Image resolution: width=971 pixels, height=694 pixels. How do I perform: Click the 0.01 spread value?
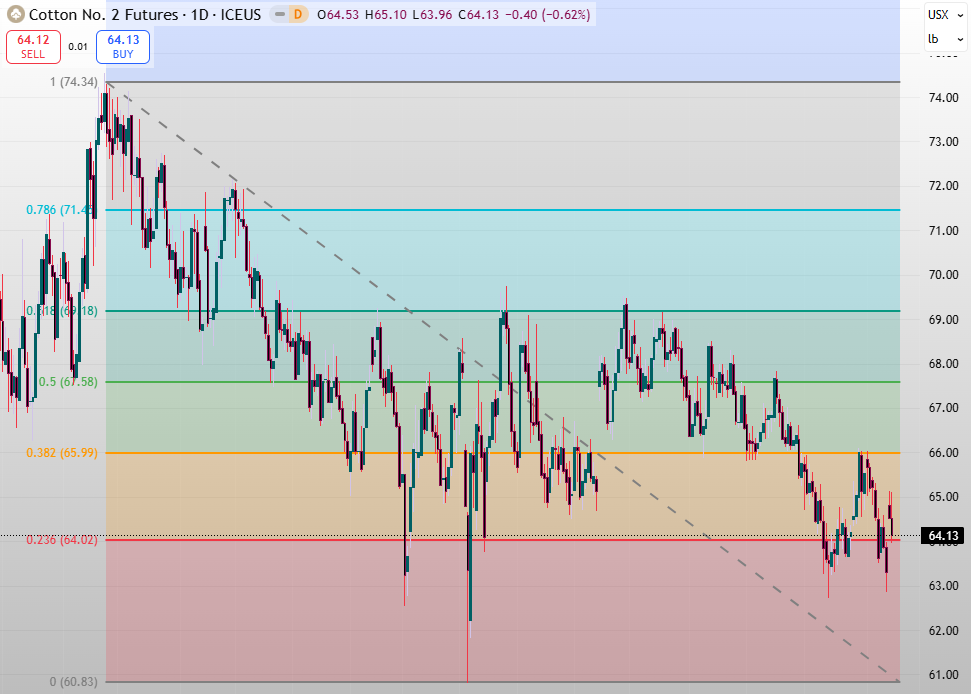tap(77, 46)
